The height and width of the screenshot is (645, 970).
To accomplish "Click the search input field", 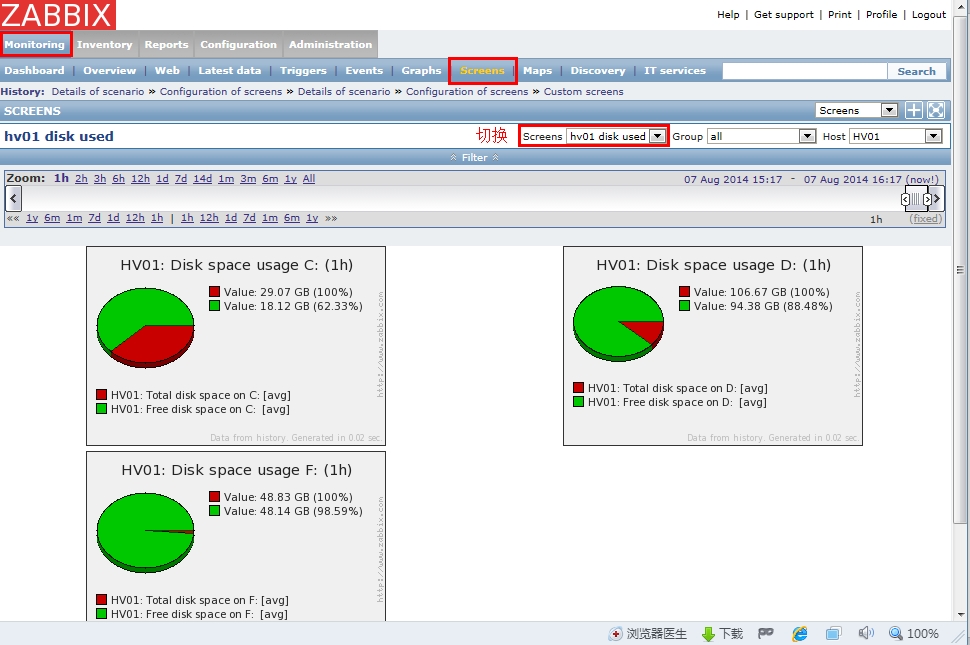I will click(804, 71).
